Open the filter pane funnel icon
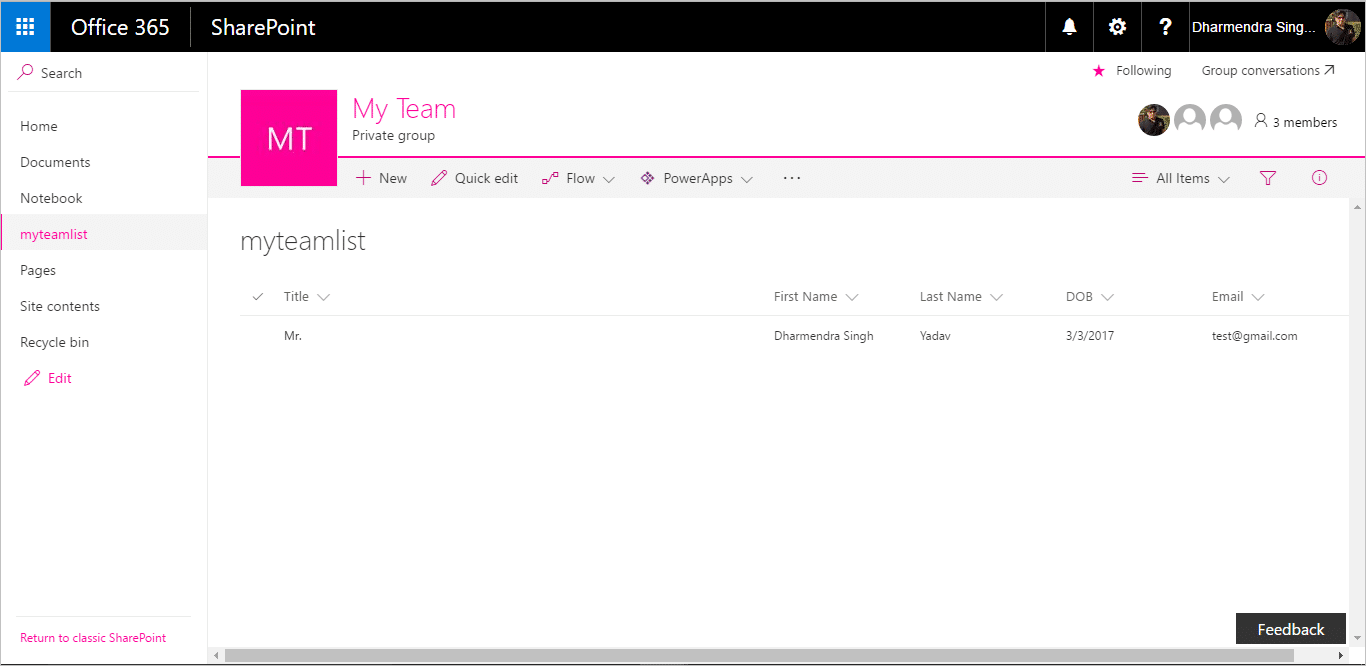The height and width of the screenshot is (666, 1366). [1268, 178]
